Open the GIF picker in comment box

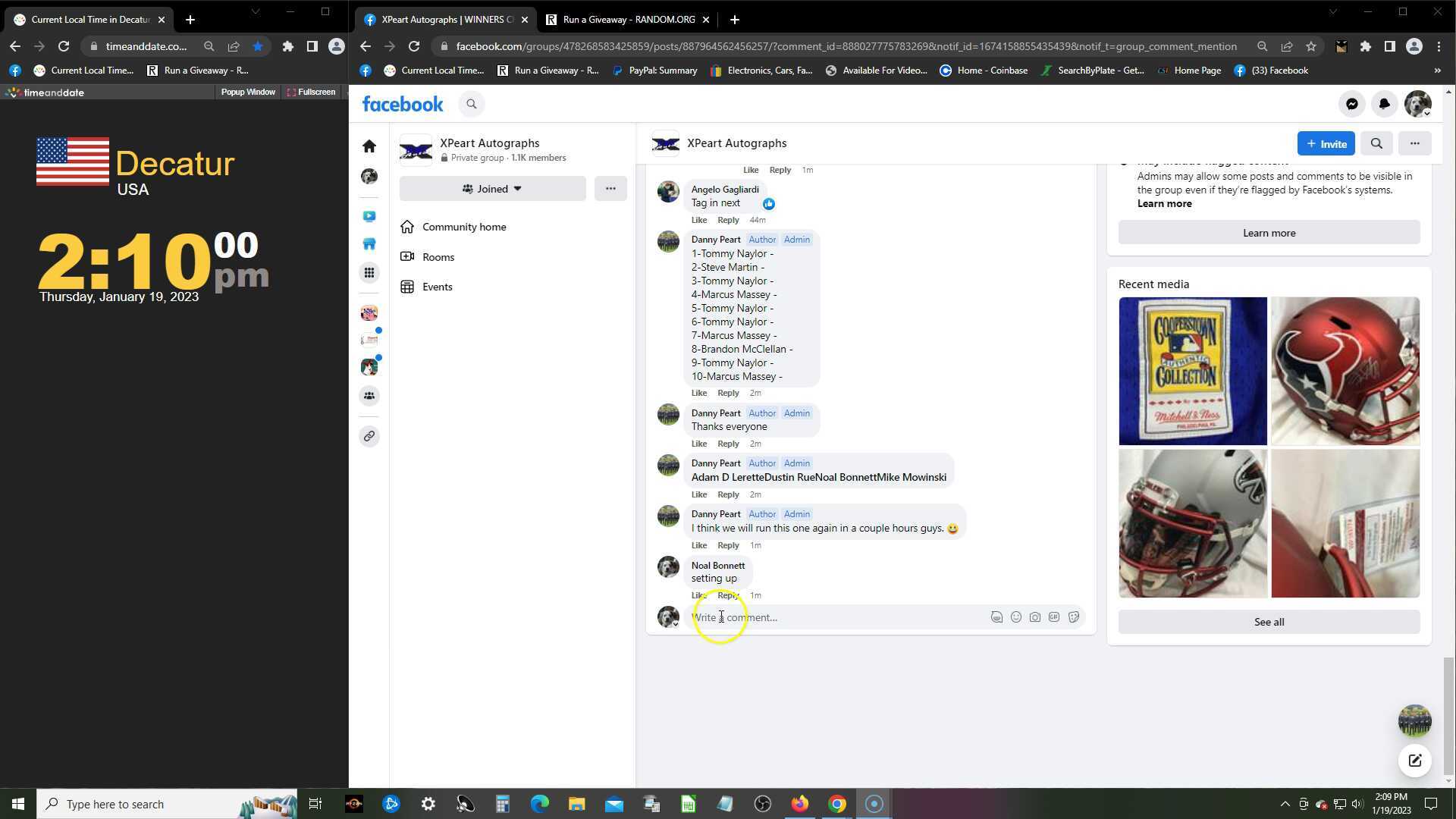point(1054,617)
